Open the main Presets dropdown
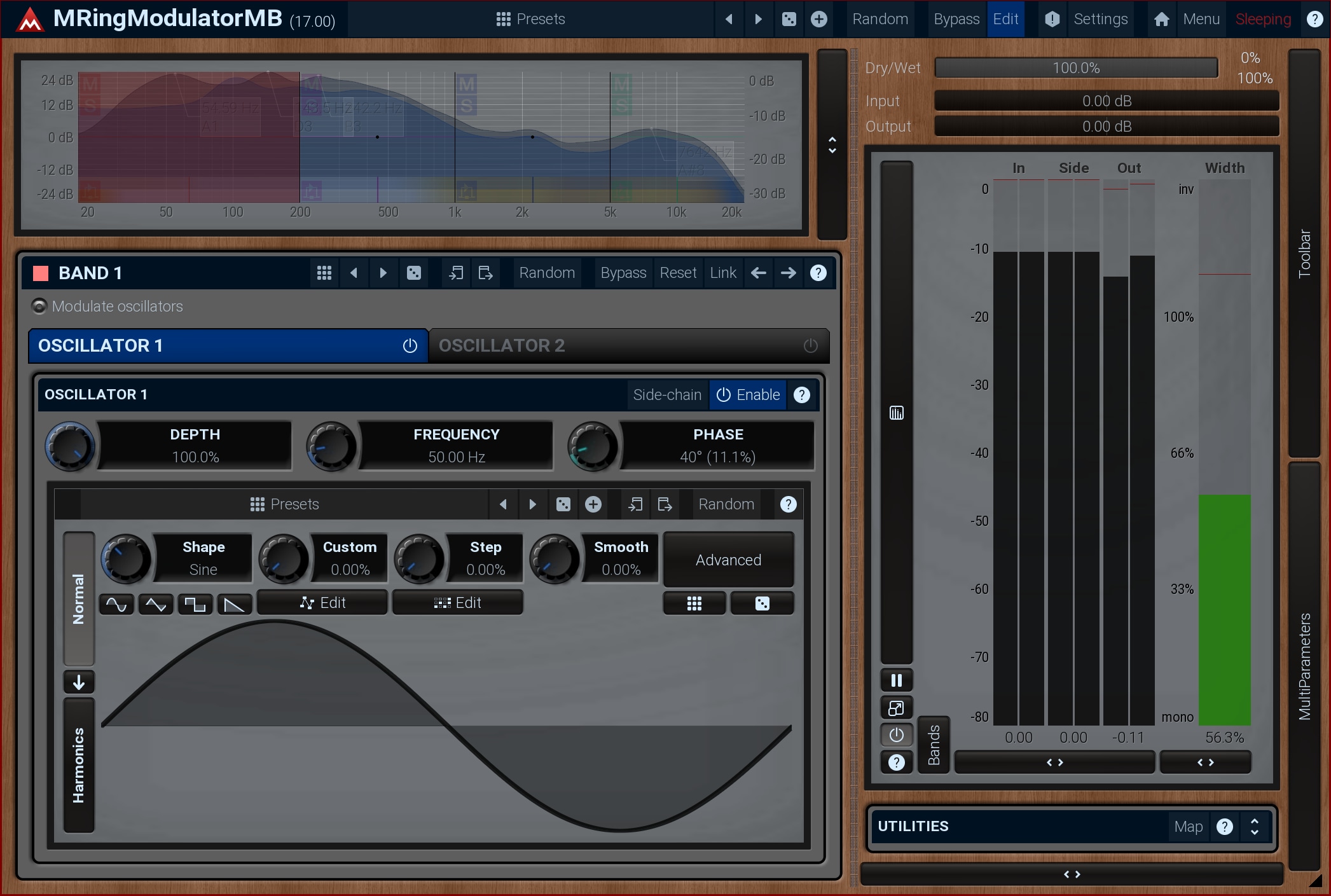The width and height of the screenshot is (1331, 896). click(530, 19)
